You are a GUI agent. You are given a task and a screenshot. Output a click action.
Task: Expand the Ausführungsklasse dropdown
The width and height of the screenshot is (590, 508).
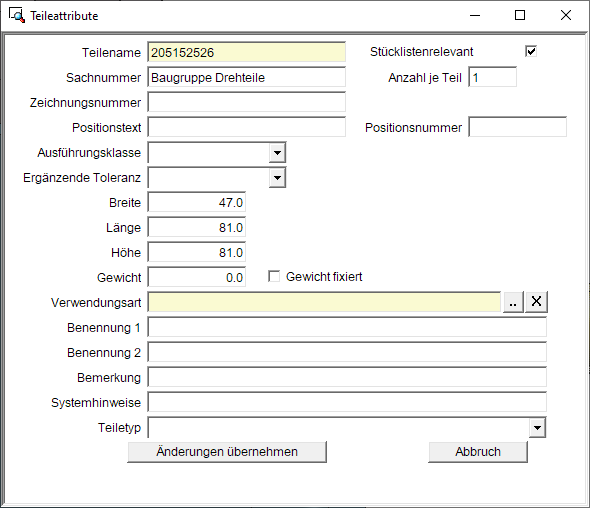(x=277, y=153)
